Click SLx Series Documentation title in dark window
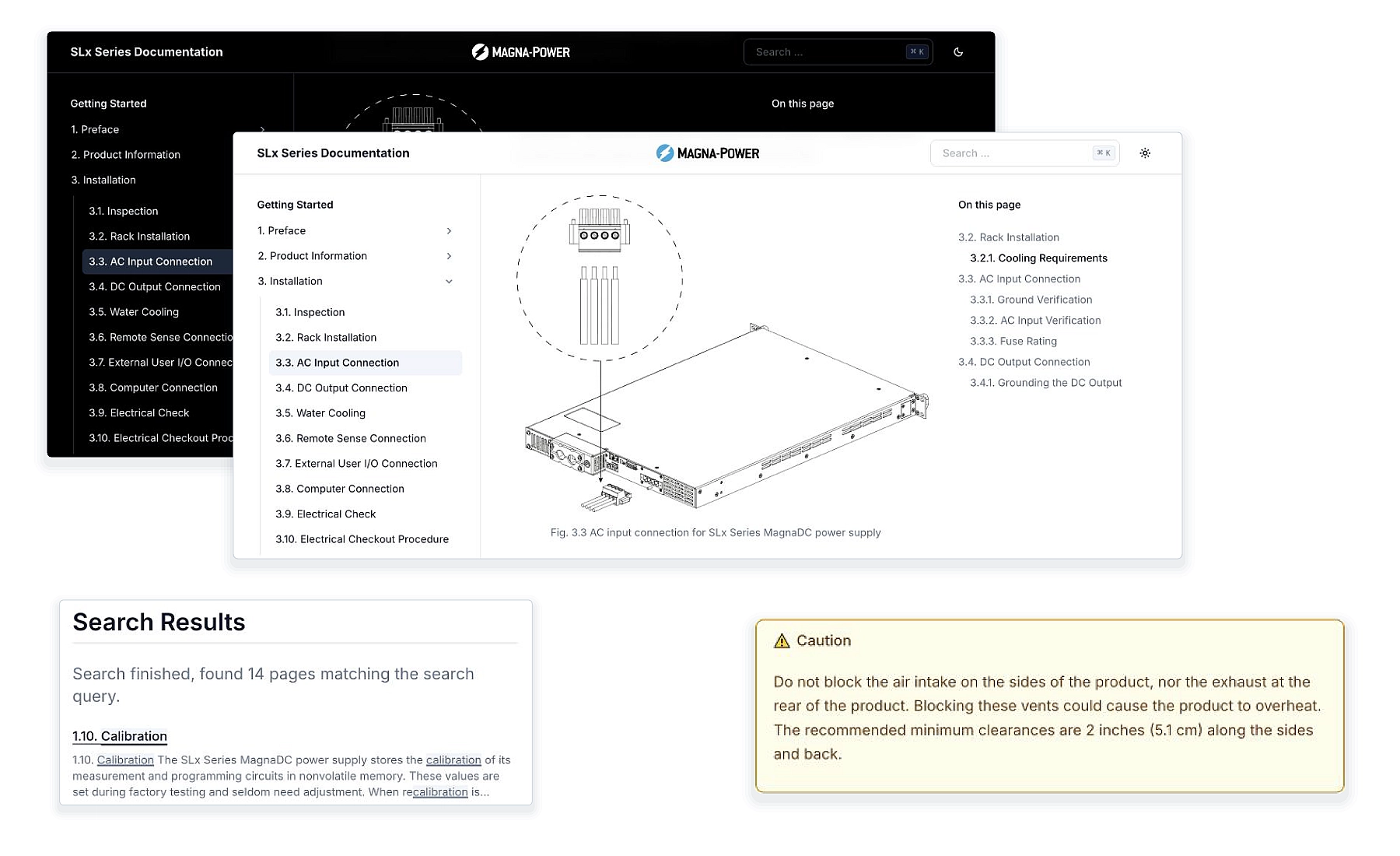 pos(146,52)
